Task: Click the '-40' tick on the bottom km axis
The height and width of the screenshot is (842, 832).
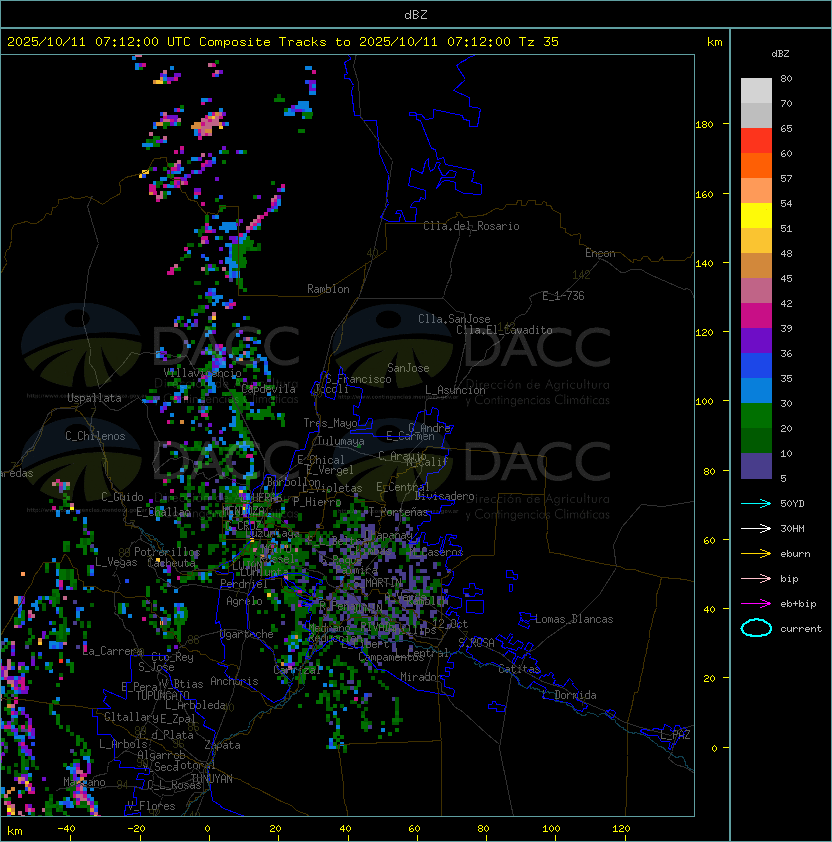Action: [66, 829]
